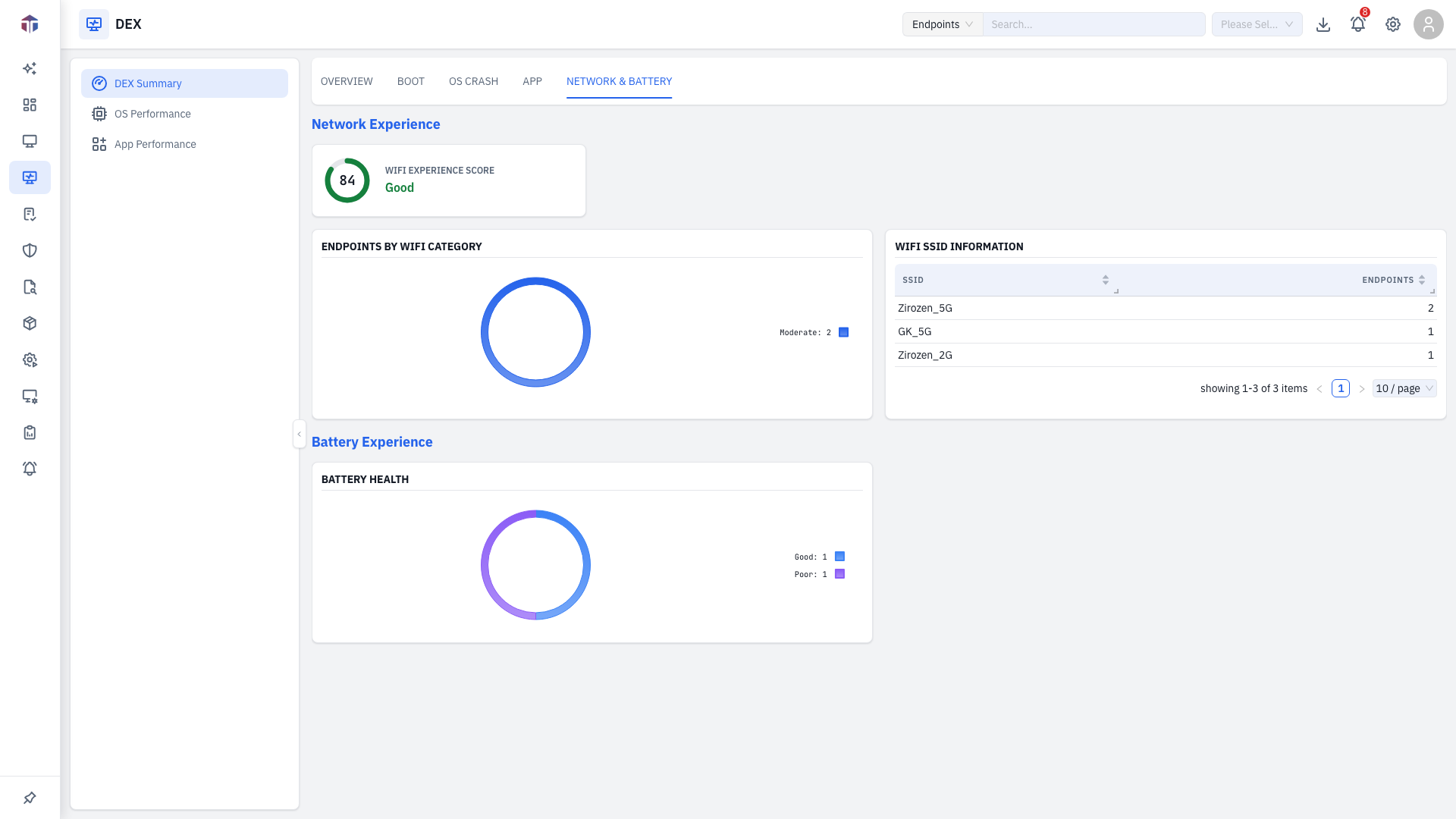Open the gear-play automation icon in sidebar
Image resolution: width=1456 pixels, height=819 pixels.
30,359
